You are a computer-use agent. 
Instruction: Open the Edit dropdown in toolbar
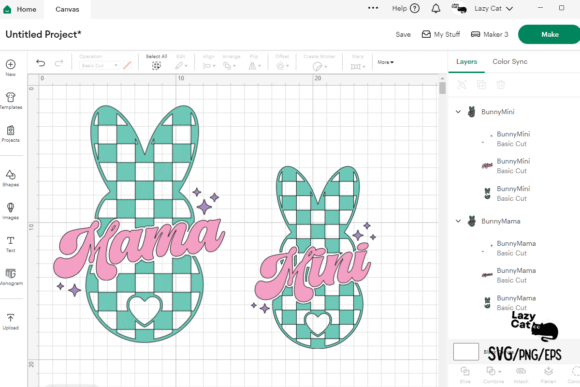181,66
